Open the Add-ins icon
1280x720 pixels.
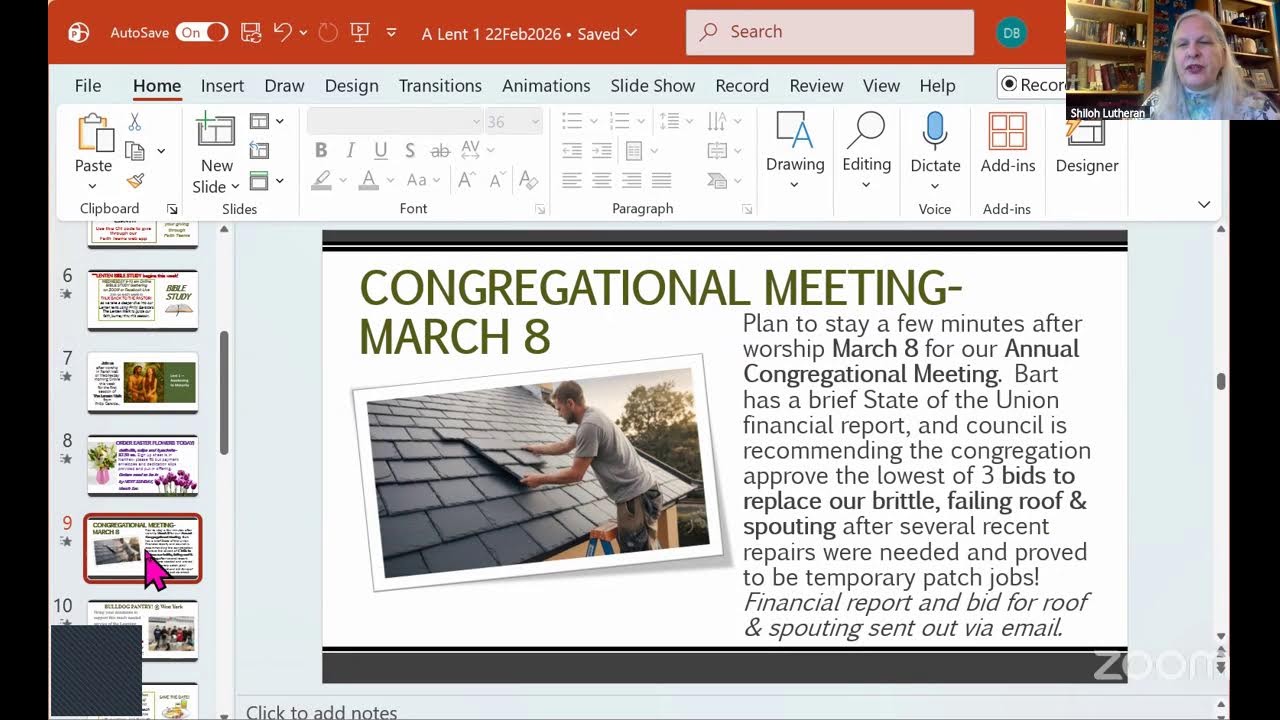pyautogui.click(x=1007, y=131)
